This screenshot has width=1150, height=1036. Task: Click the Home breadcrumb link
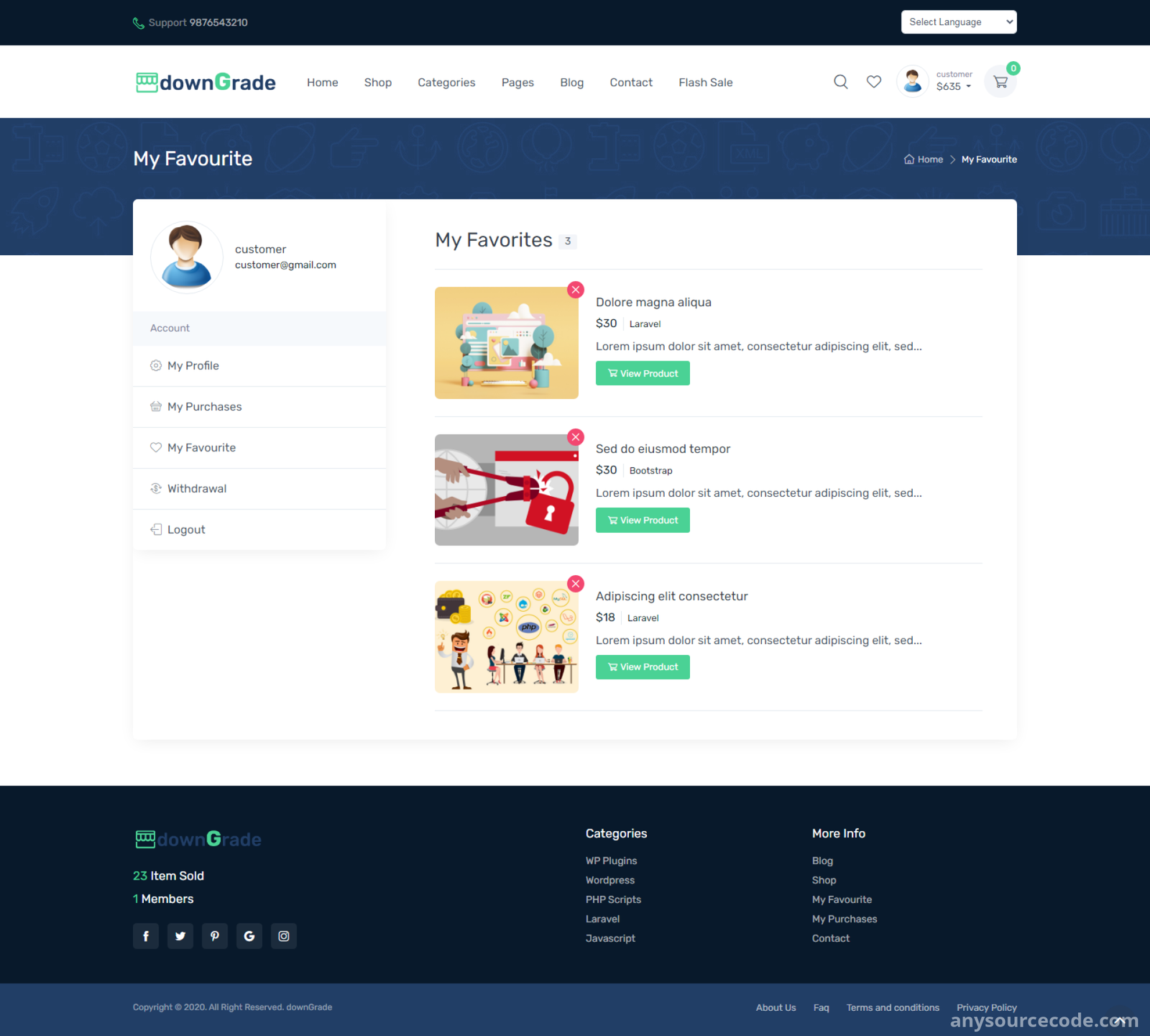pos(930,160)
